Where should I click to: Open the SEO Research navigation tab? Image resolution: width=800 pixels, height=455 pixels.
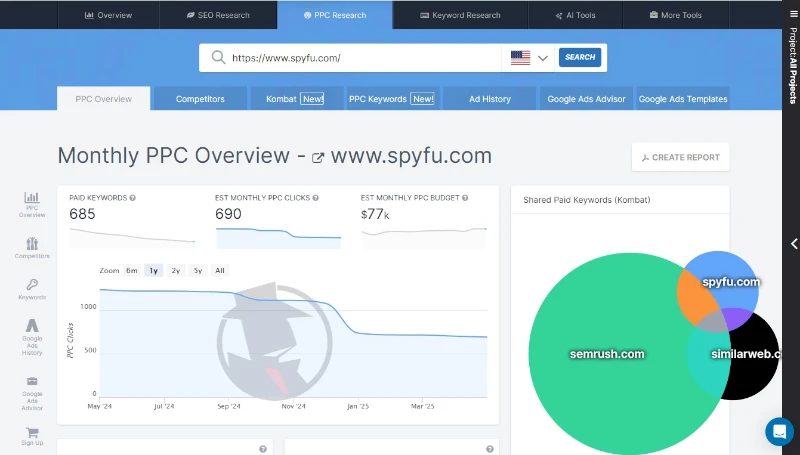click(218, 15)
